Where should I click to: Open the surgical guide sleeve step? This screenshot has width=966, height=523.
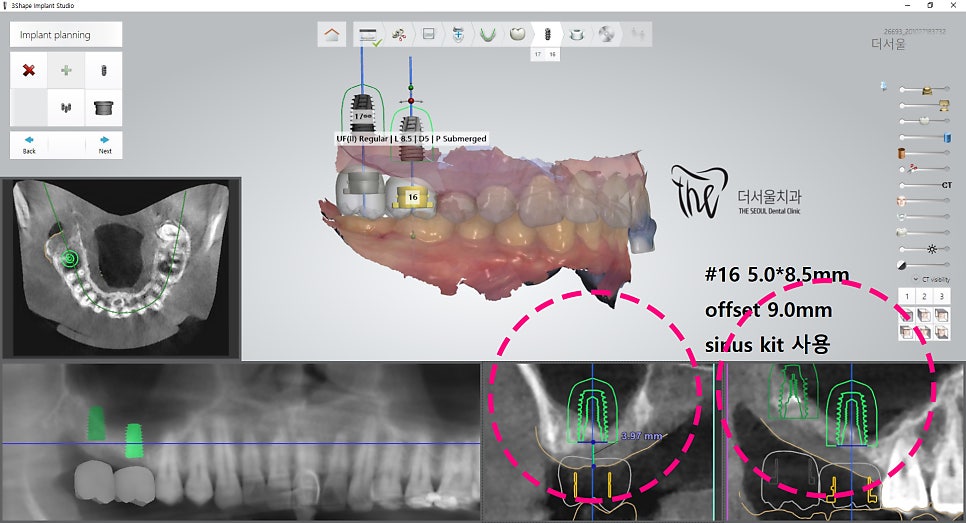pyautogui.click(x=577, y=34)
